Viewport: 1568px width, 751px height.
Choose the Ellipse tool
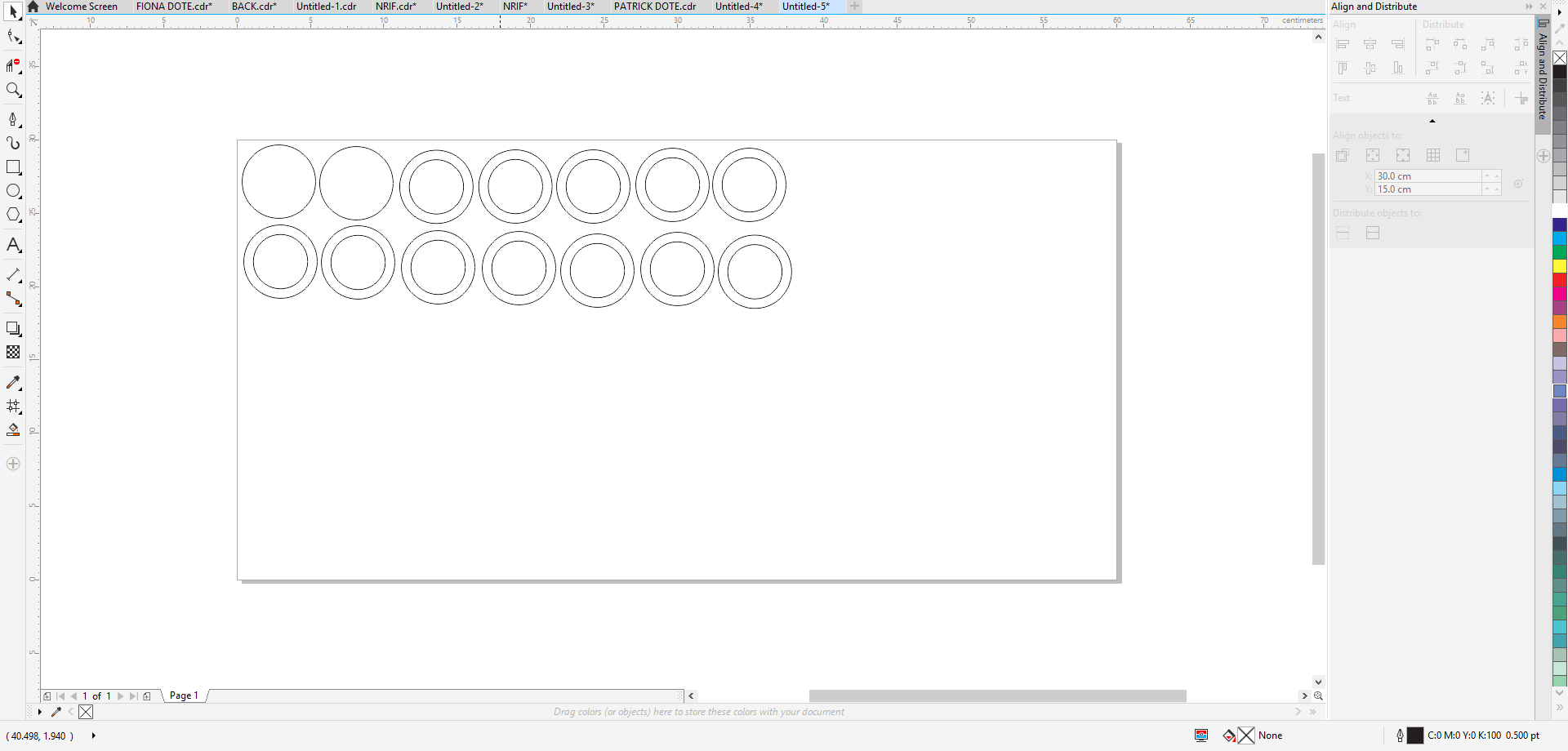click(13, 191)
